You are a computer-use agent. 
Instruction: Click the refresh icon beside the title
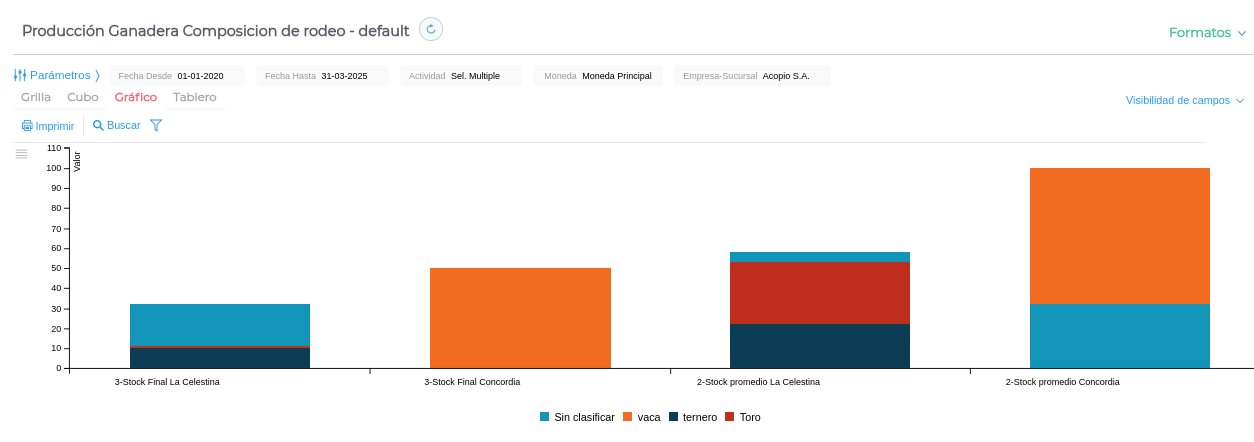[431, 29]
